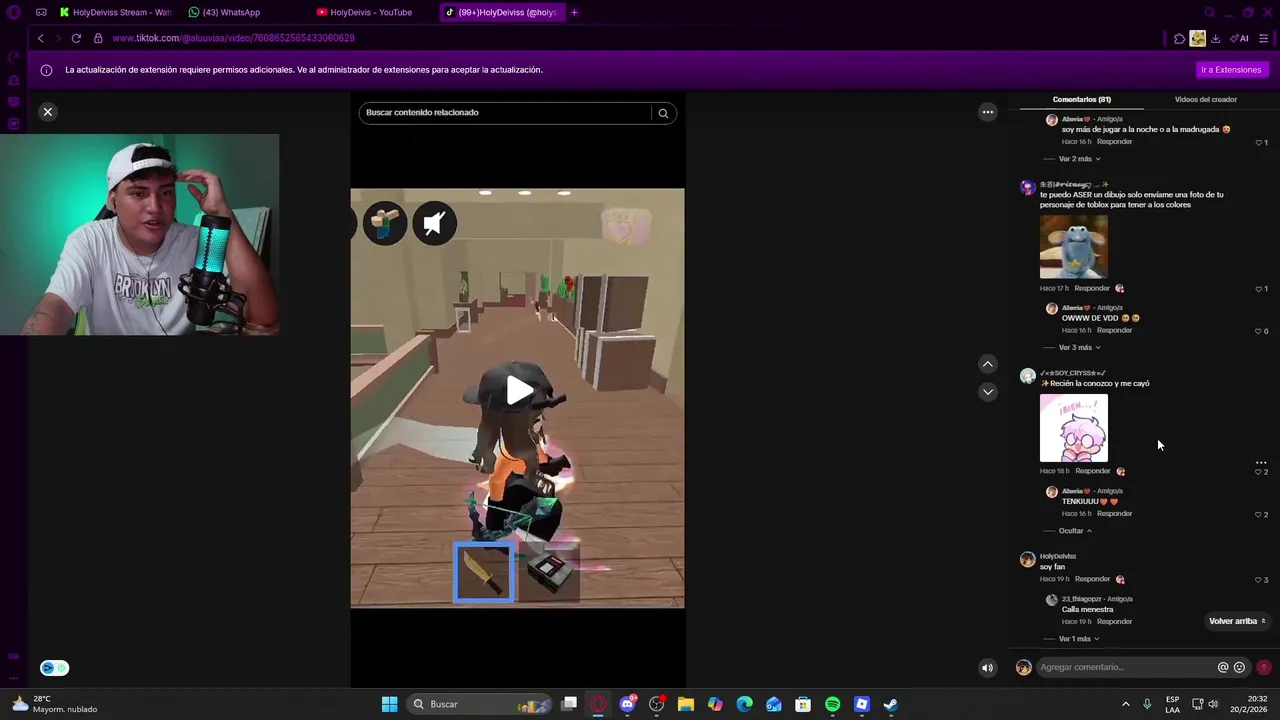
Task: Open the browser AI assistant button
Action: click(x=1239, y=38)
